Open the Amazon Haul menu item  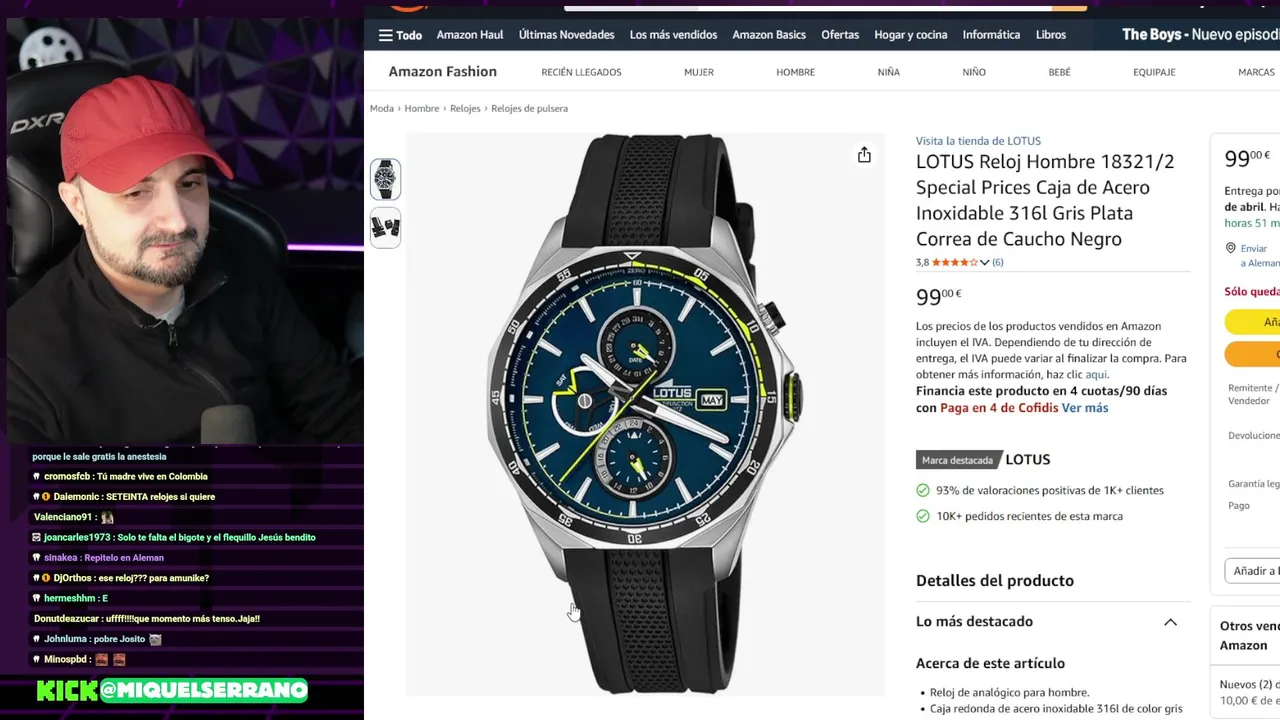pyautogui.click(x=470, y=35)
